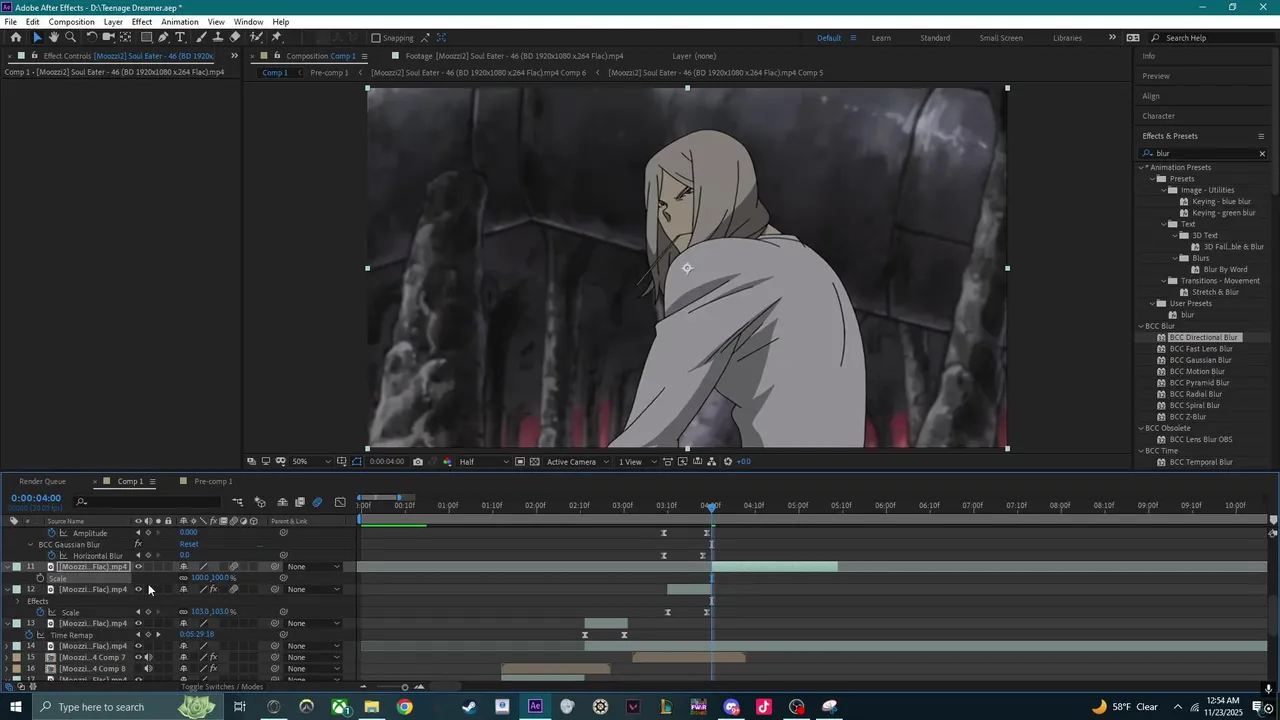Open the 50% magnification dropdown
Screen dimensions: 1280x720
tap(313, 462)
